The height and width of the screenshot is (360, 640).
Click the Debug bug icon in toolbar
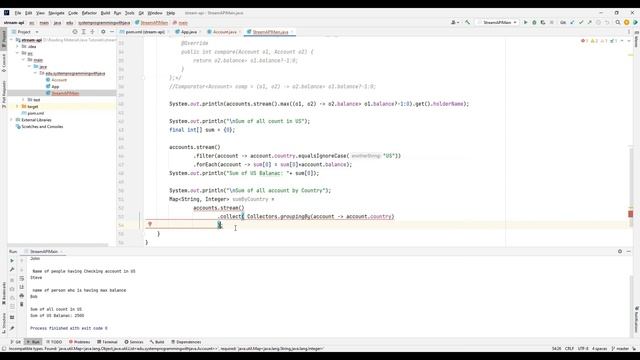tap(534, 22)
